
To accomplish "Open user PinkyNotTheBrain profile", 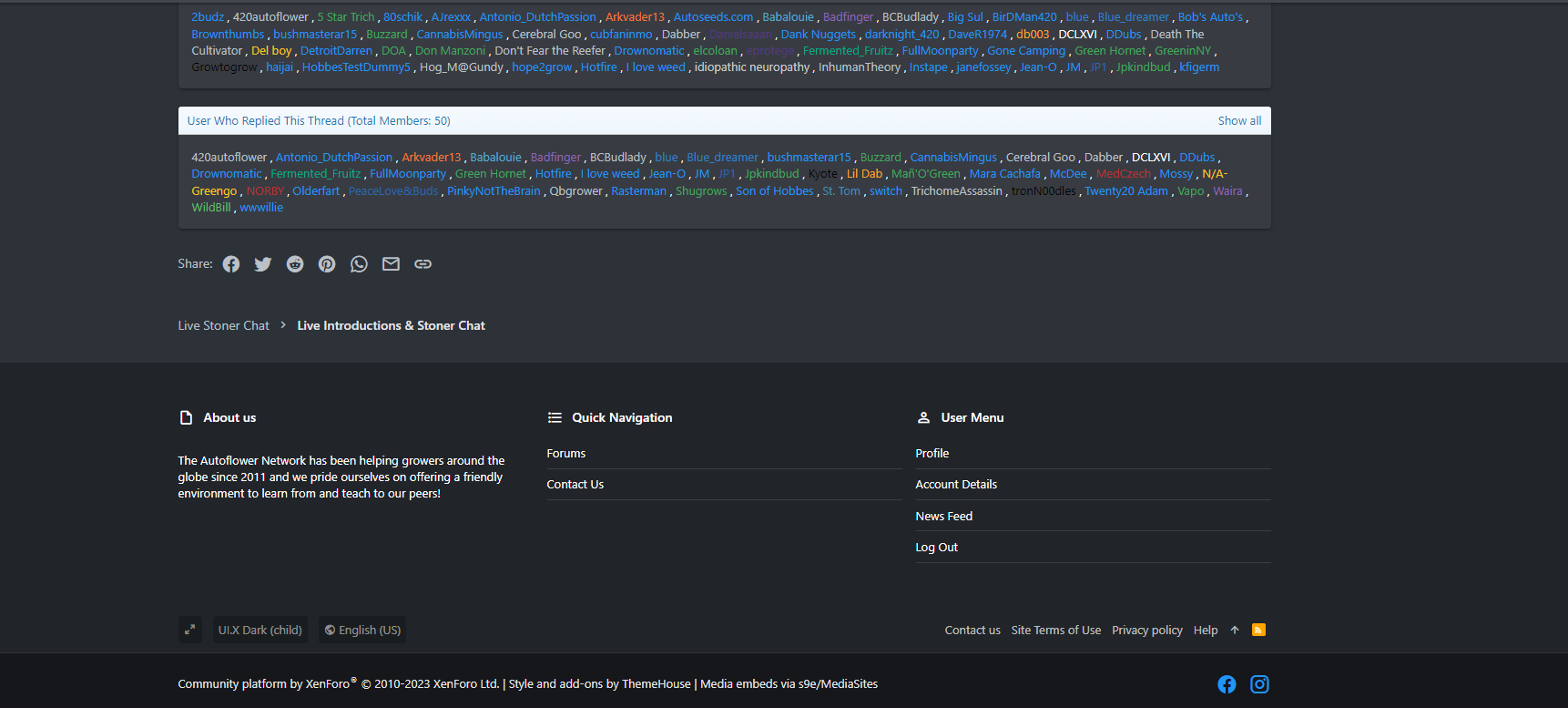I will point(494,190).
